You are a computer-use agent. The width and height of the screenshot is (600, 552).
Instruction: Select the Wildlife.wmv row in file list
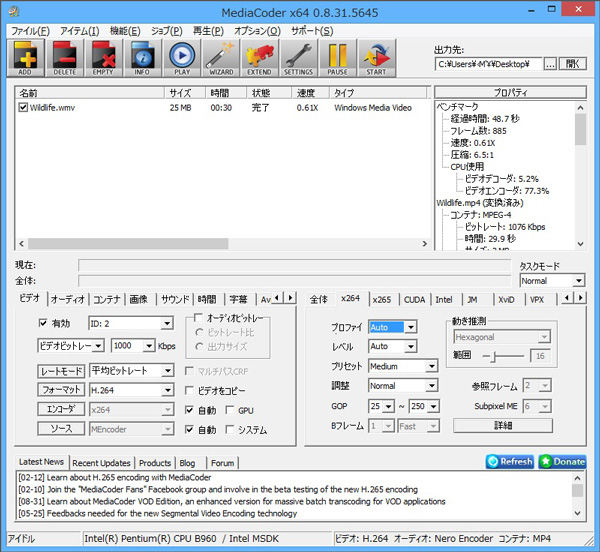(222, 107)
